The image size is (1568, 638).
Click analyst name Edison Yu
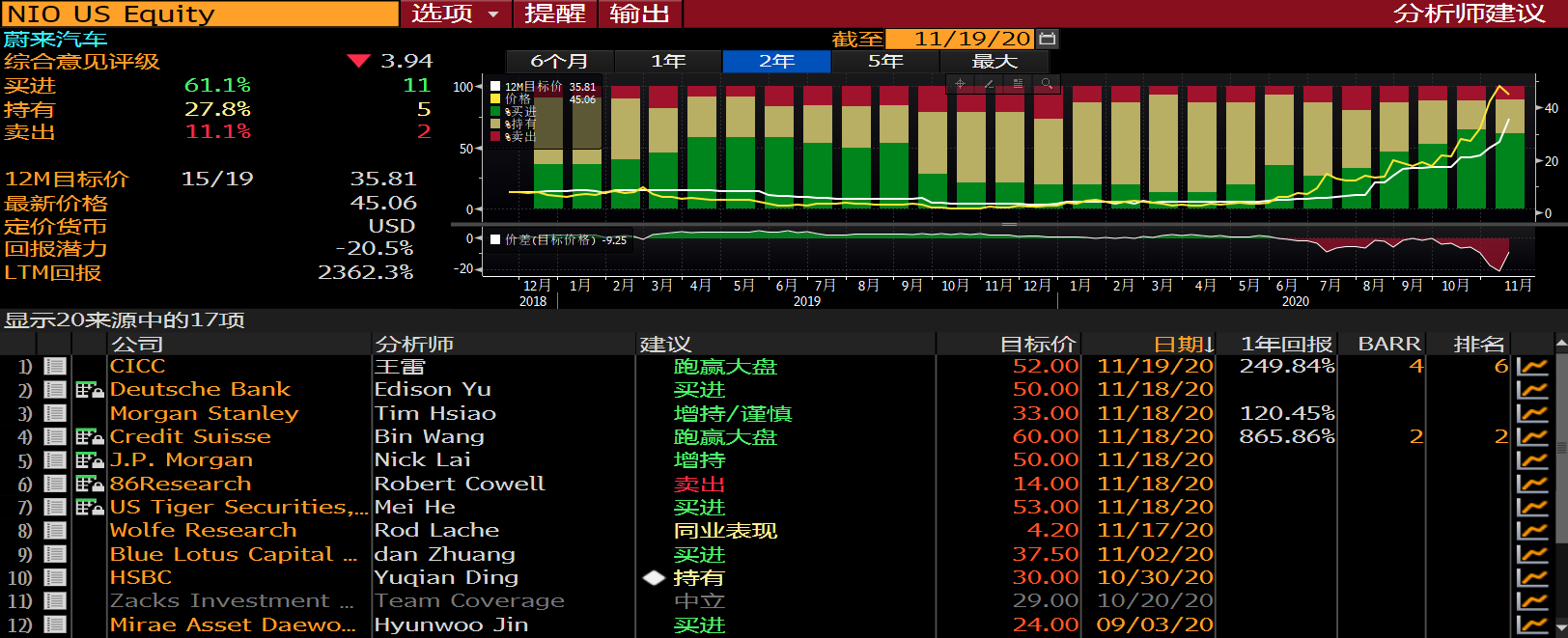point(433,390)
